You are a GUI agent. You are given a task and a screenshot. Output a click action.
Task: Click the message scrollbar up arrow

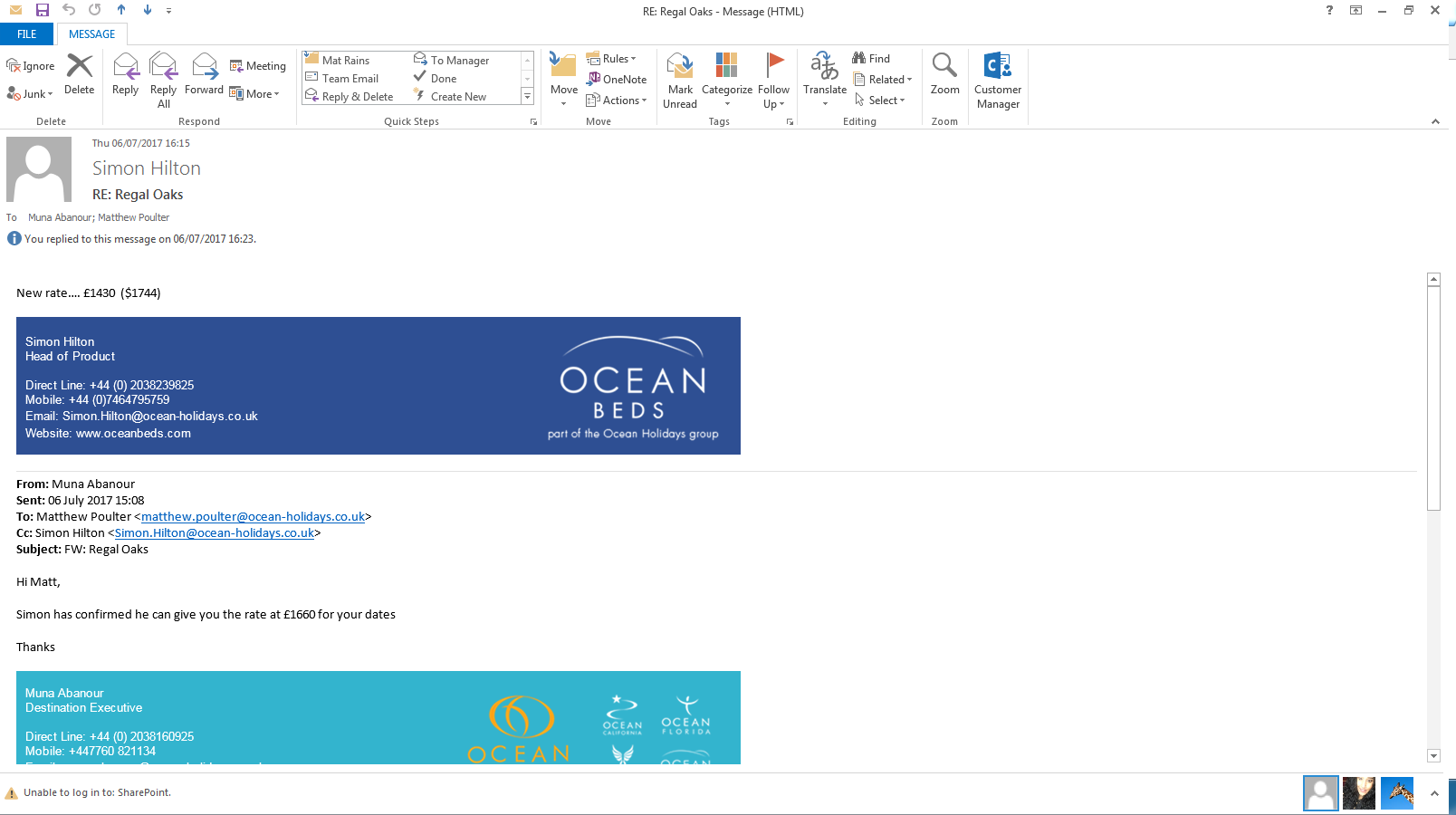(1433, 280)
